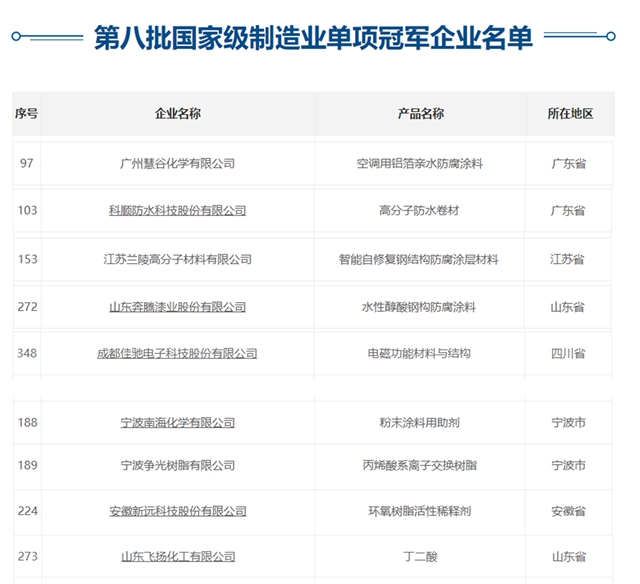Viewport: 640px width, 584px height.
Task: Select product cell 丙烯酸系离子交换树脂
Action: pos(420,465)
